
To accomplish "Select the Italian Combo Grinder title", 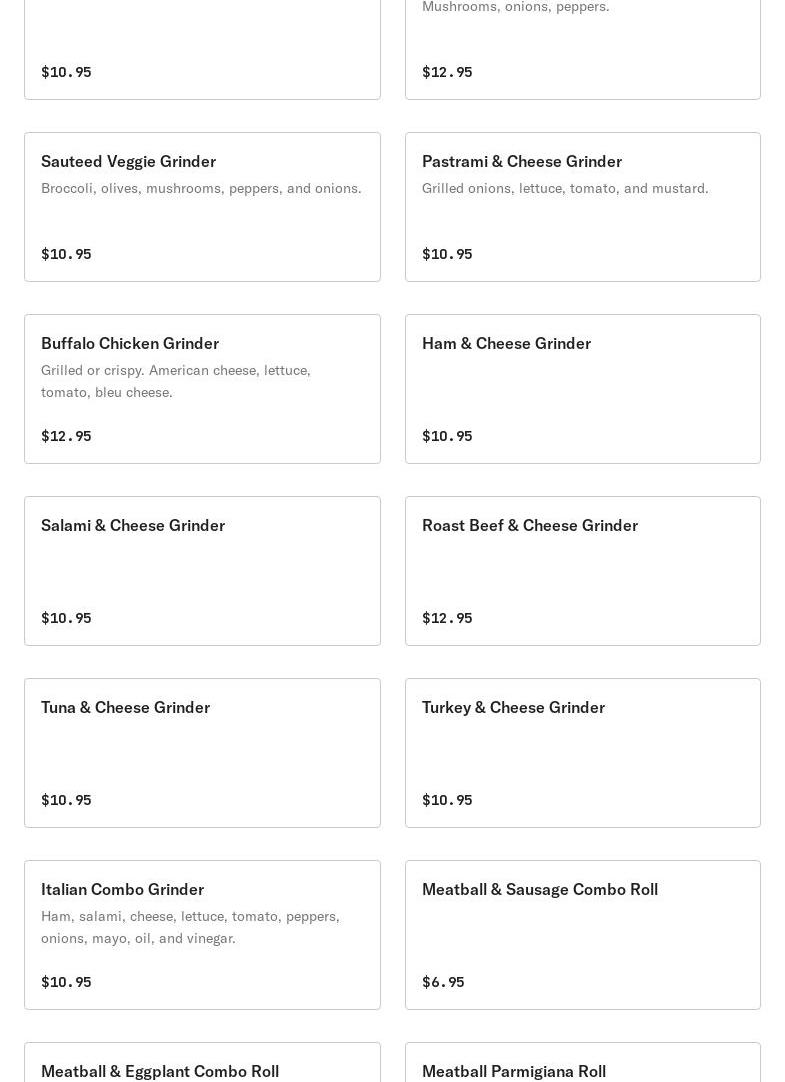I will click(x=122, y=889).
